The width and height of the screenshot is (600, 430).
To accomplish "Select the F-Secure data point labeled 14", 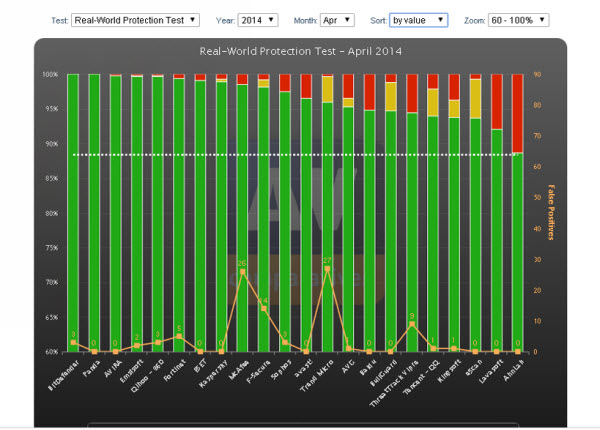I will click(263, 309).
